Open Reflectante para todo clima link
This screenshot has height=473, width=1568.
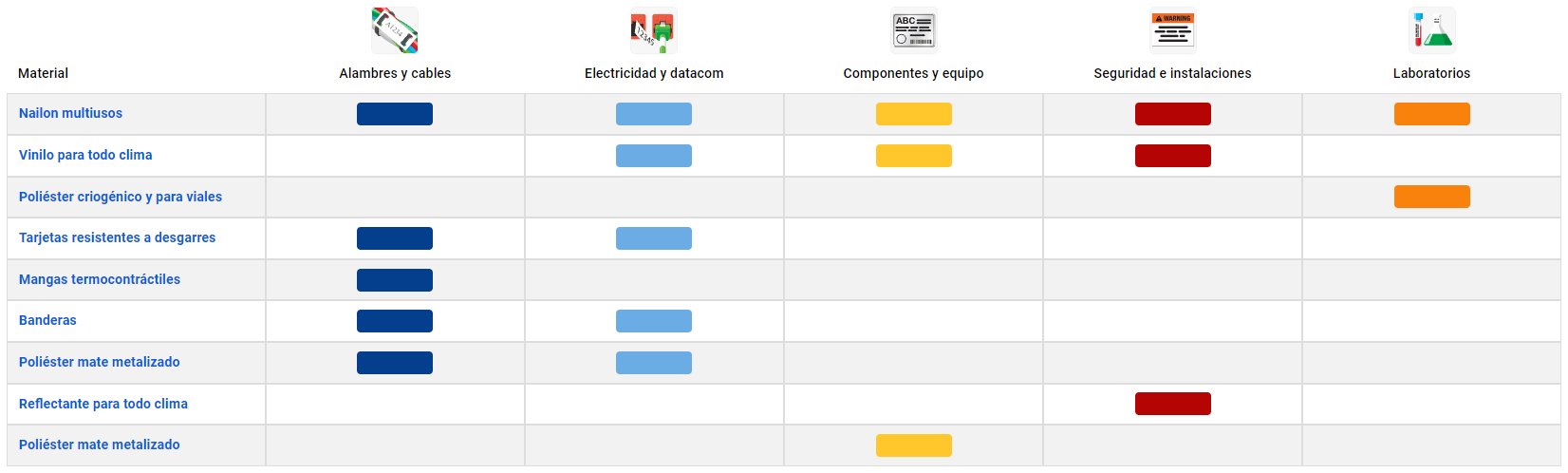pyautogui.click(x=103, y=404)
